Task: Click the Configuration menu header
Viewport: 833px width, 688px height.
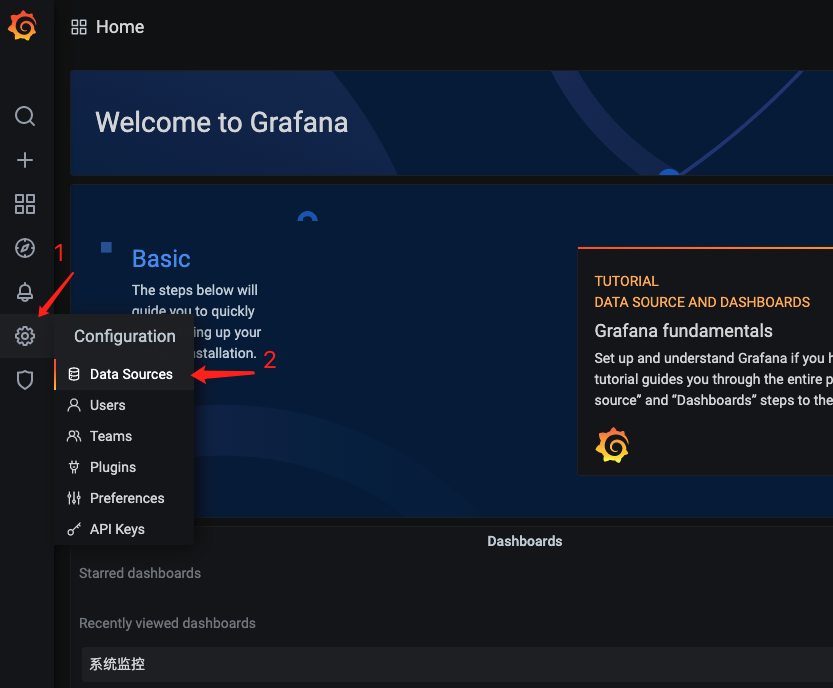Action: (x=124, y=336)
